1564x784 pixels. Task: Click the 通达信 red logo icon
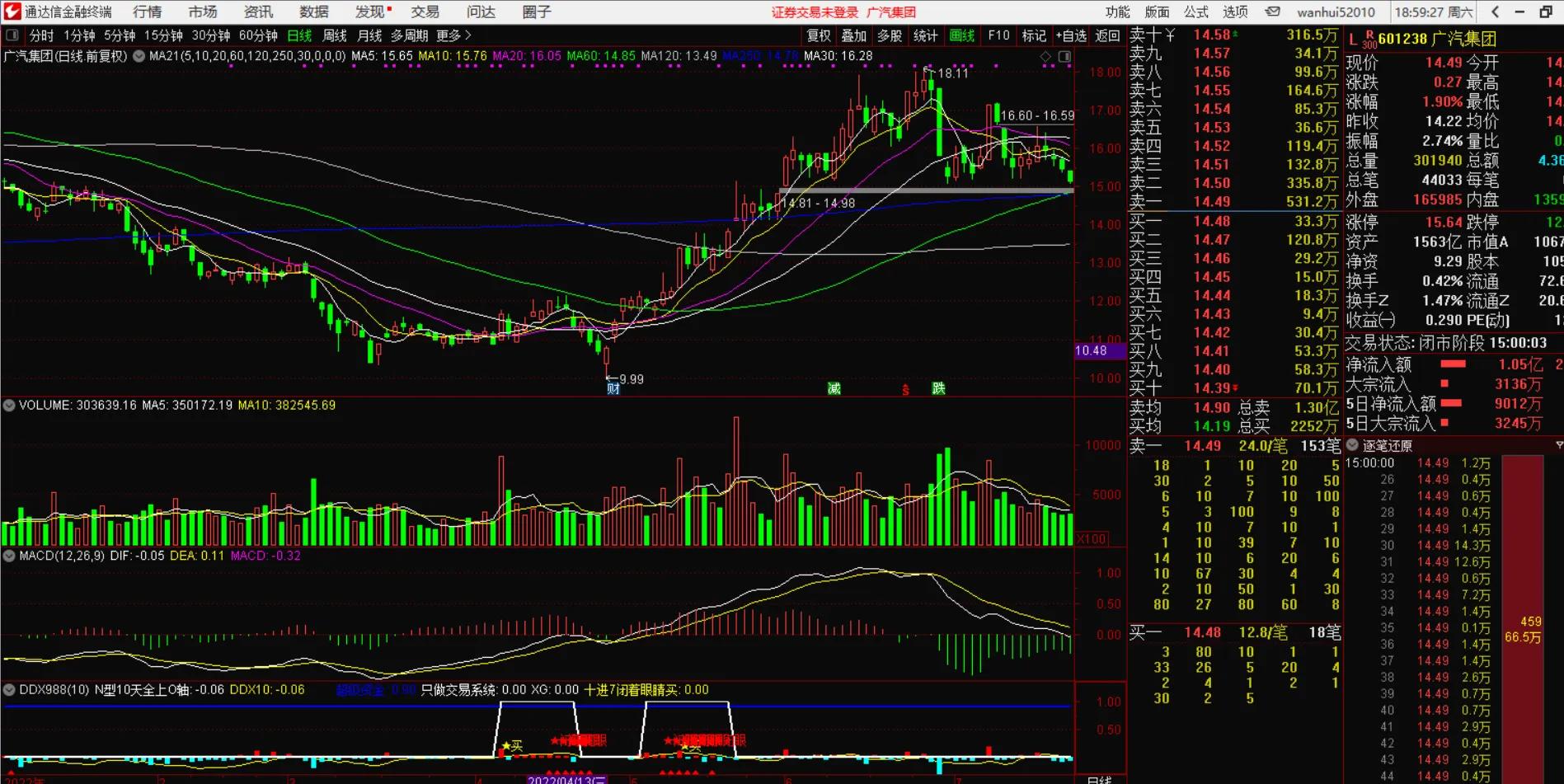tap(12, 12)
